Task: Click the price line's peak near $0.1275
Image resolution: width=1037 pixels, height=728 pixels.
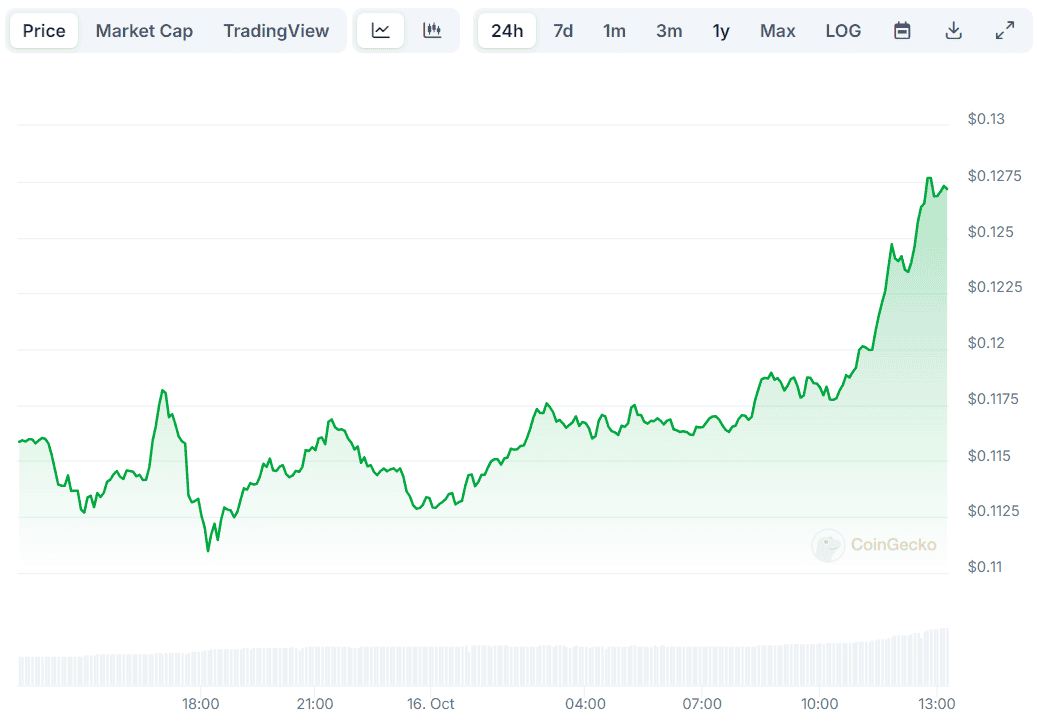Action: pos(930,179)
